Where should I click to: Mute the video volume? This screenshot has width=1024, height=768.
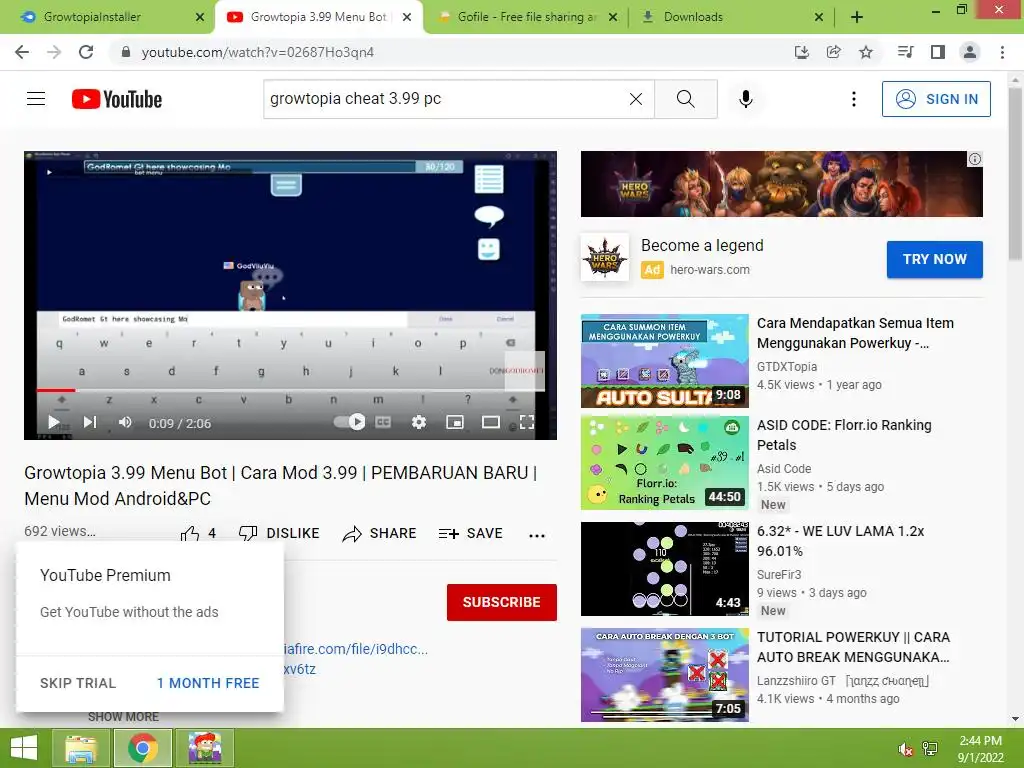click(125, 423)
